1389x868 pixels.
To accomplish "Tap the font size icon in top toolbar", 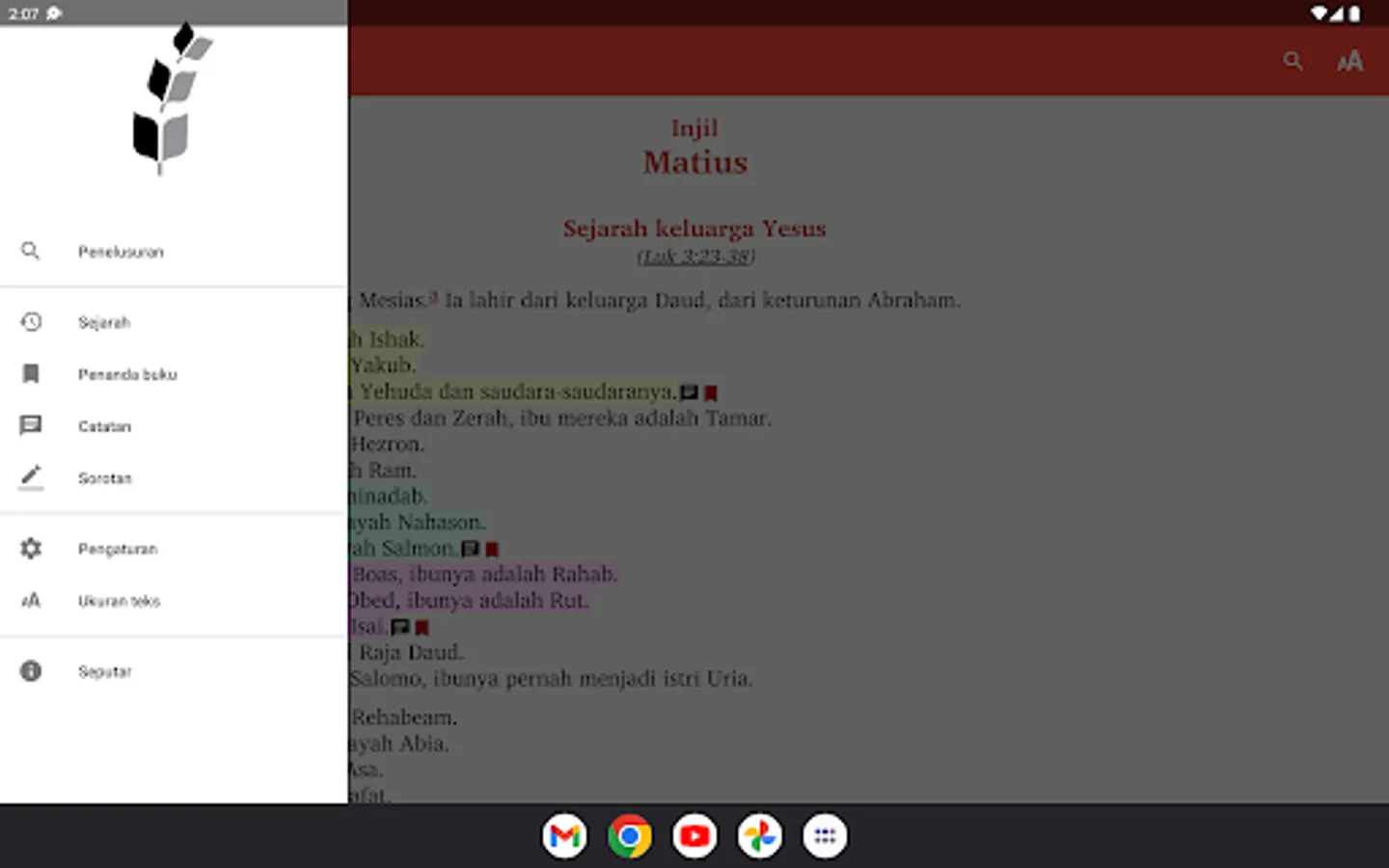I will (1350, 62).
